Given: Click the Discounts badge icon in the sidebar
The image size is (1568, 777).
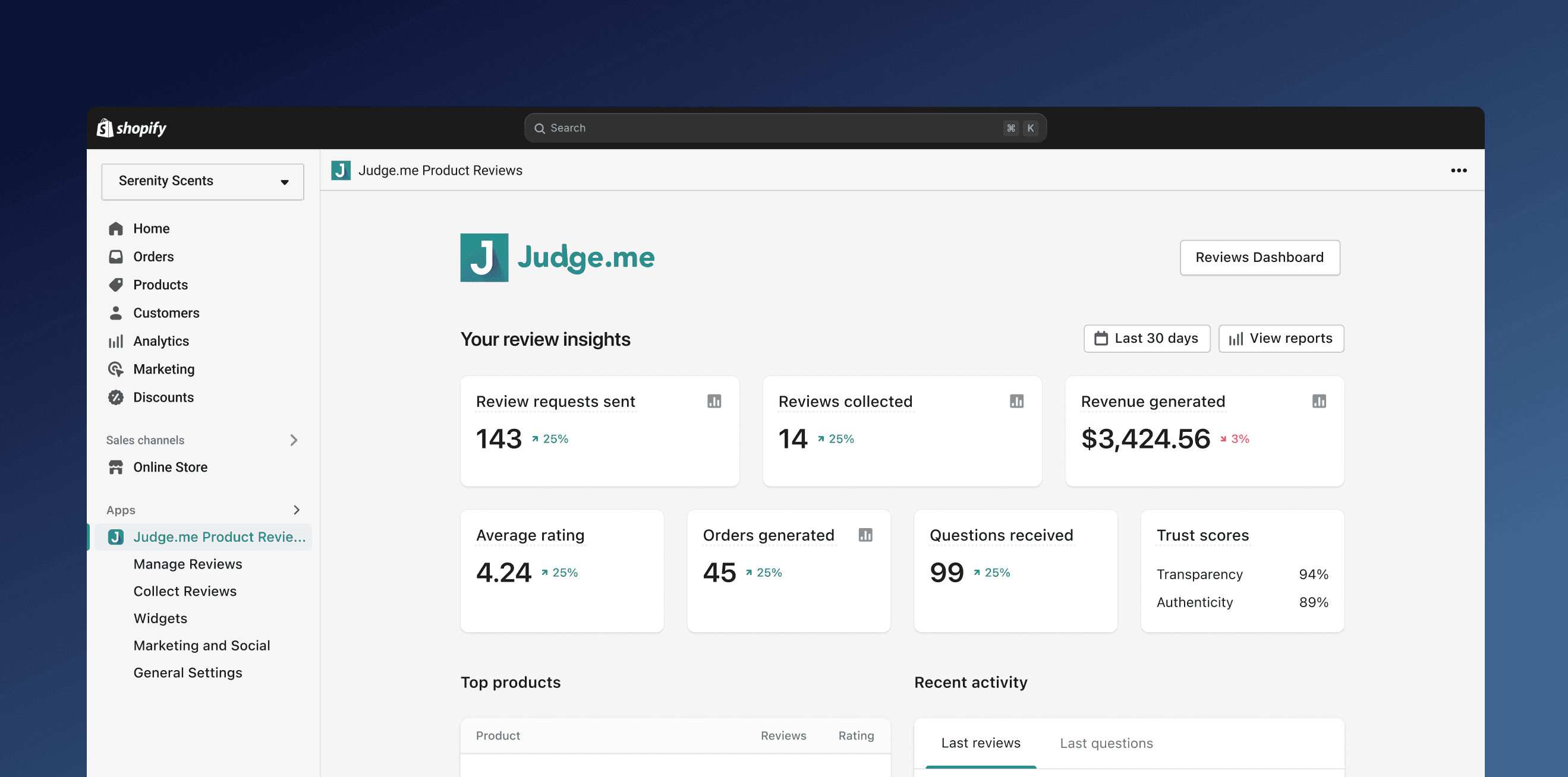Looking at the screenshot, I should [x=116, y=397].
